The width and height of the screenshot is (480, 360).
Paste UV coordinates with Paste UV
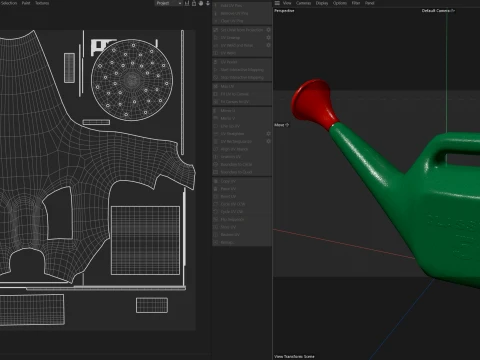pyautogui.click(x=242, y=189)
